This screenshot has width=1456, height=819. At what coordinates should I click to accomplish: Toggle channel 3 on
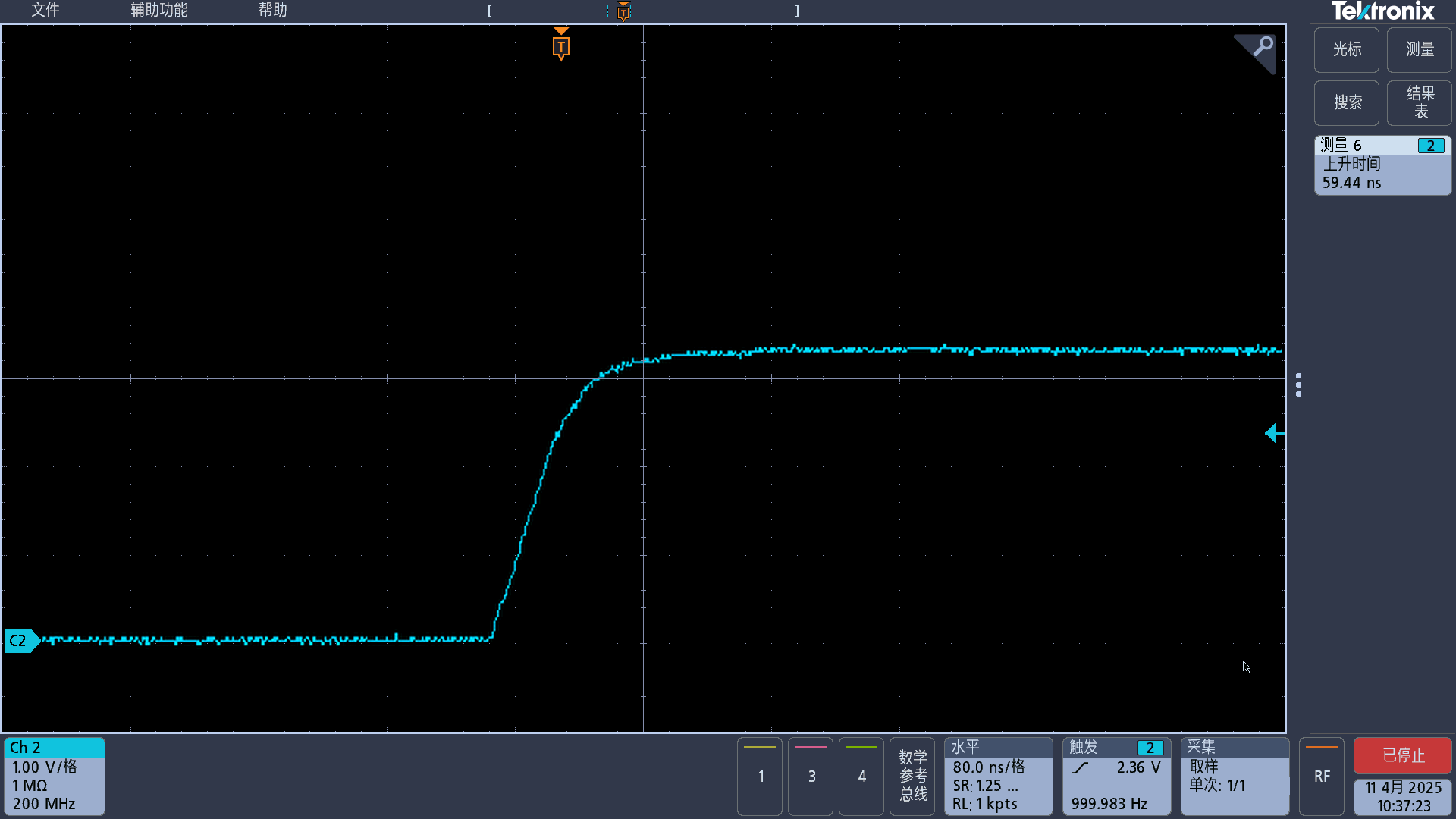click(811, 776)
